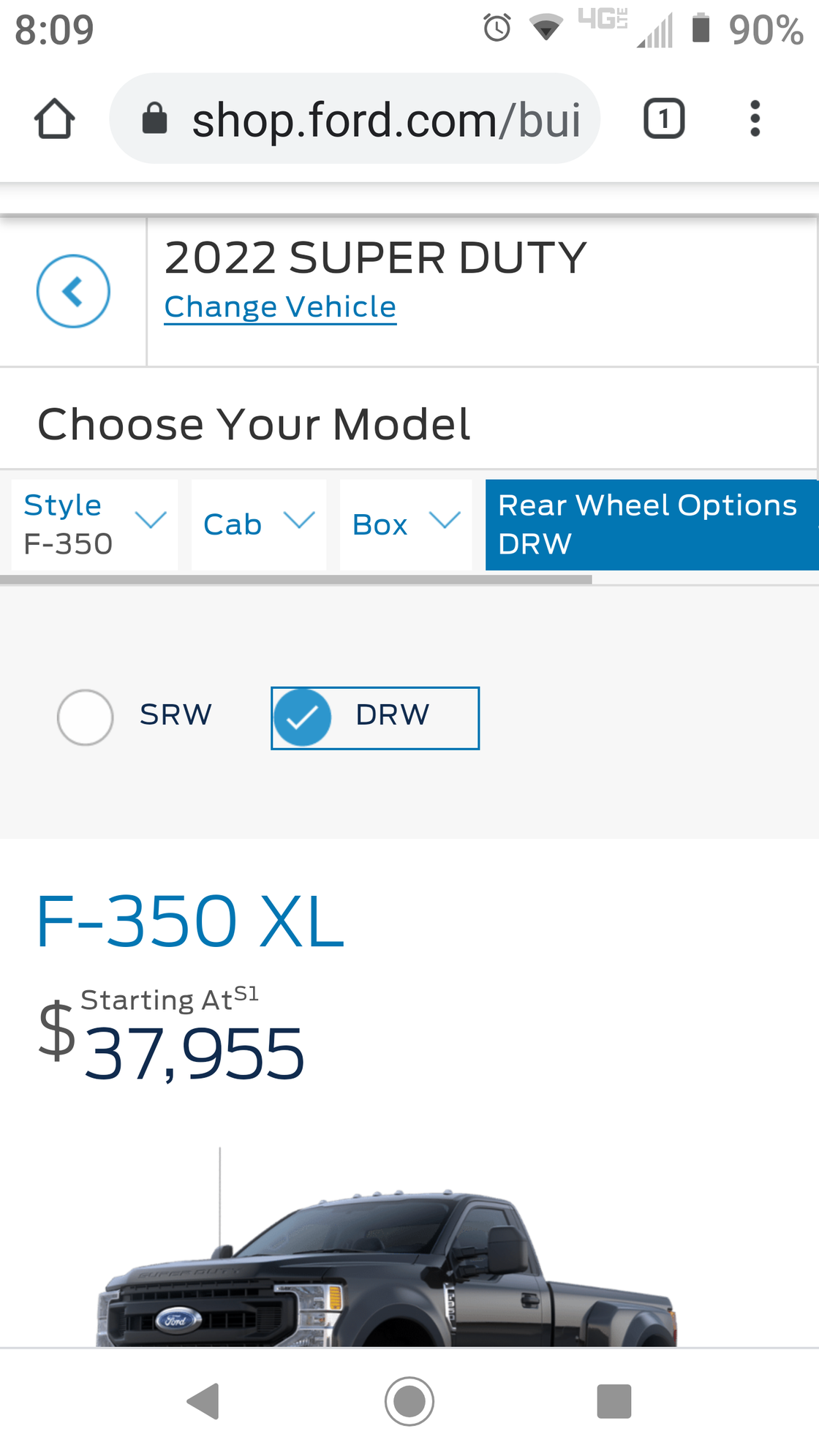Open the browser tab switcher icon
Image resolution: width=819 pixels, height=1456 pixels.
point(664,118)
